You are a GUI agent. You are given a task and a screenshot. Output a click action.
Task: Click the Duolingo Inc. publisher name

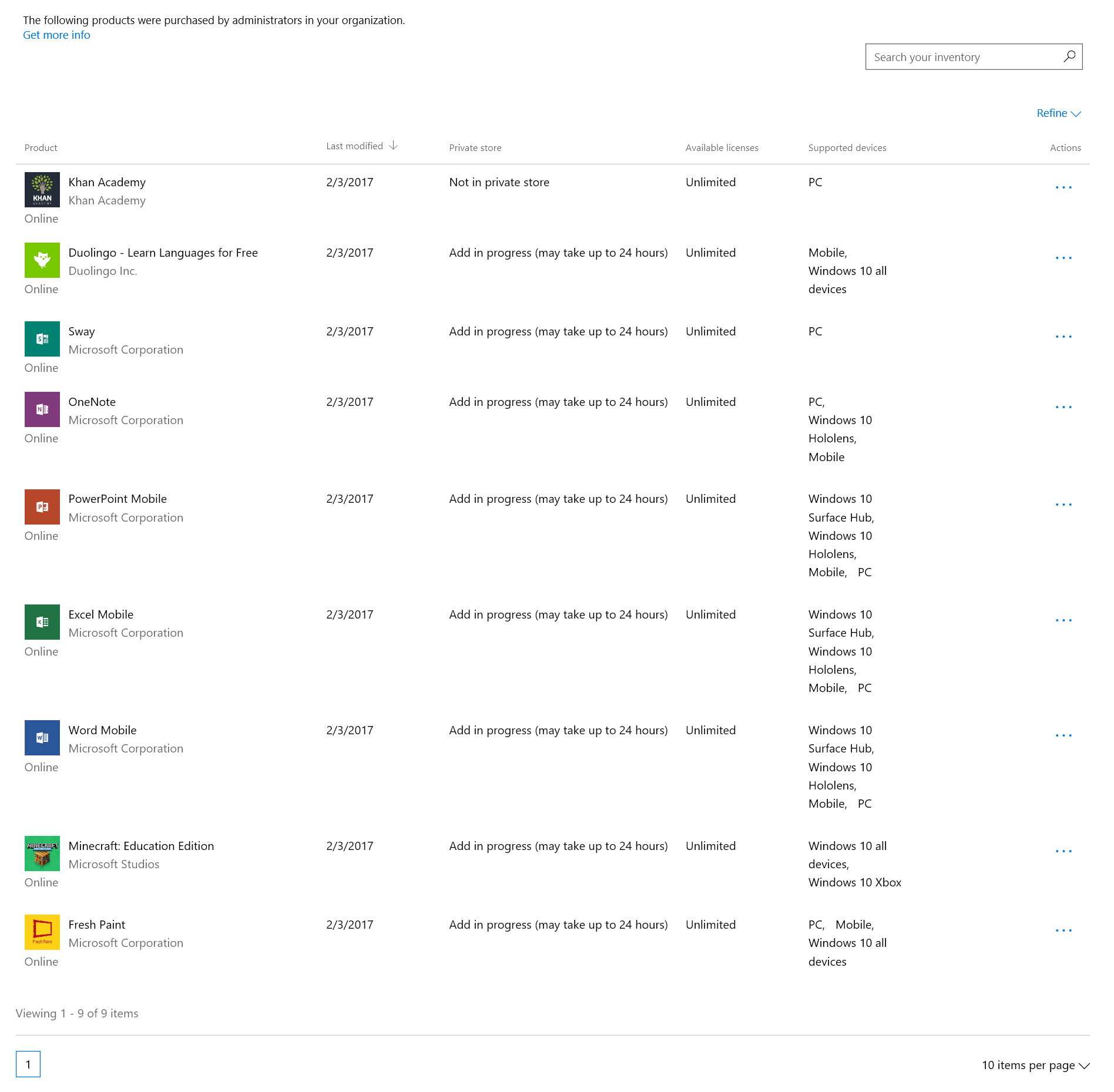tap(103, 271)
